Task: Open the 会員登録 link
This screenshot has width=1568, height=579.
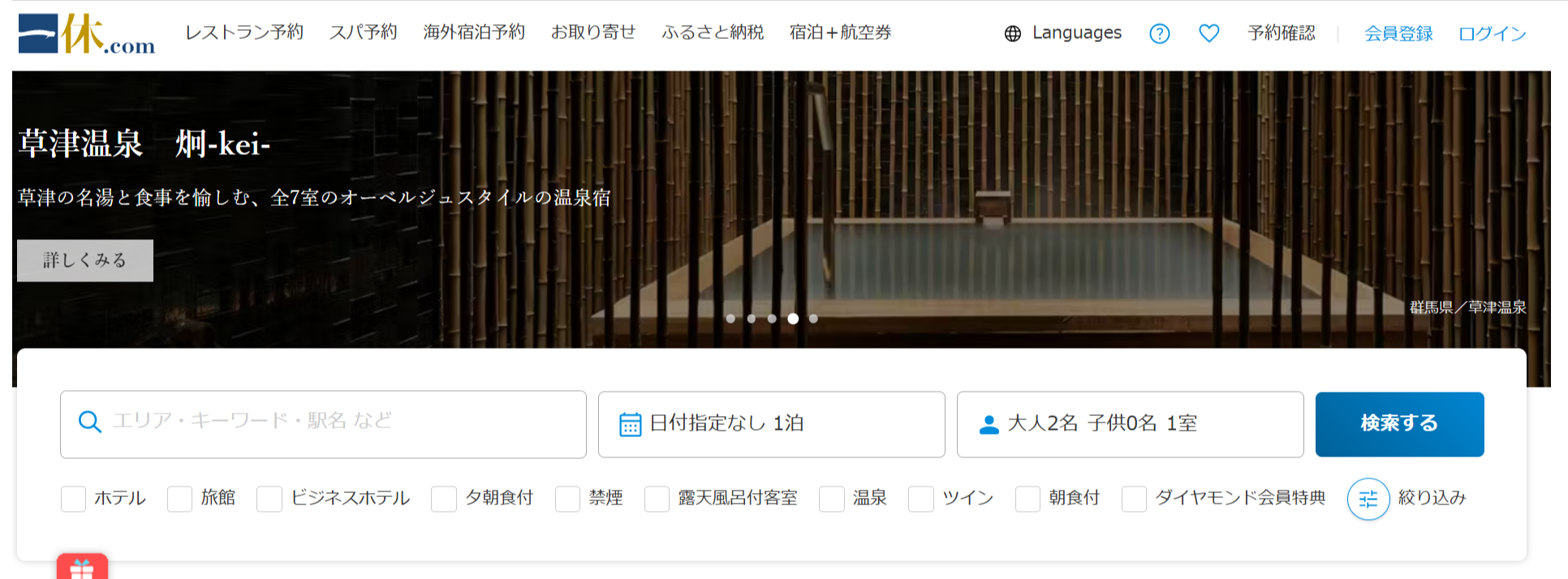Action: coord(1398,34)
